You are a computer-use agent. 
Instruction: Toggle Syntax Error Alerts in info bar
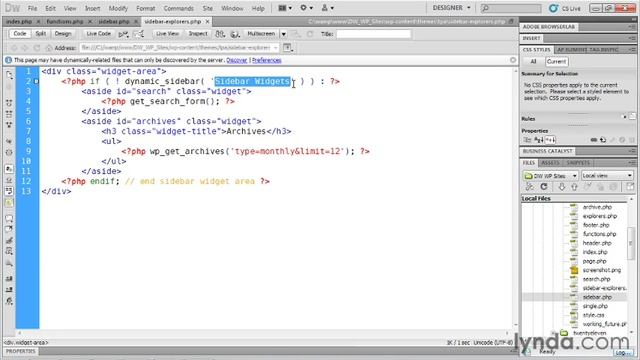(x=9, y=202)
